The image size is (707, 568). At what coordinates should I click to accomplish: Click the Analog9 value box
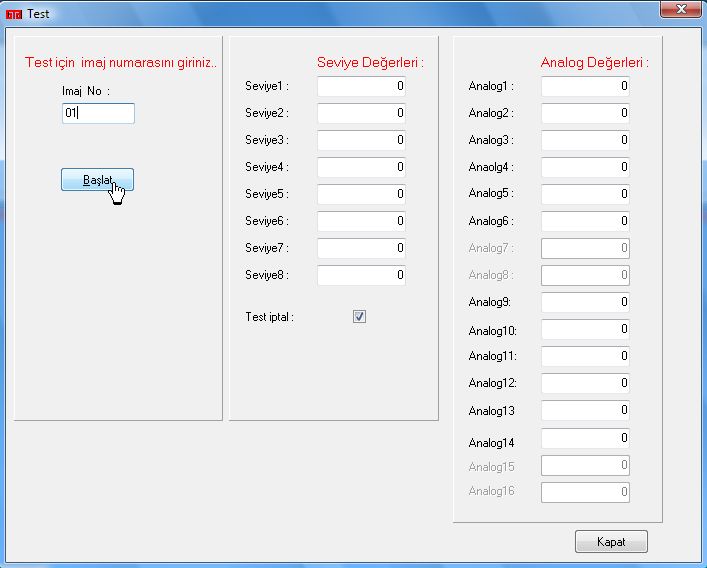click(x=585, y=302)
